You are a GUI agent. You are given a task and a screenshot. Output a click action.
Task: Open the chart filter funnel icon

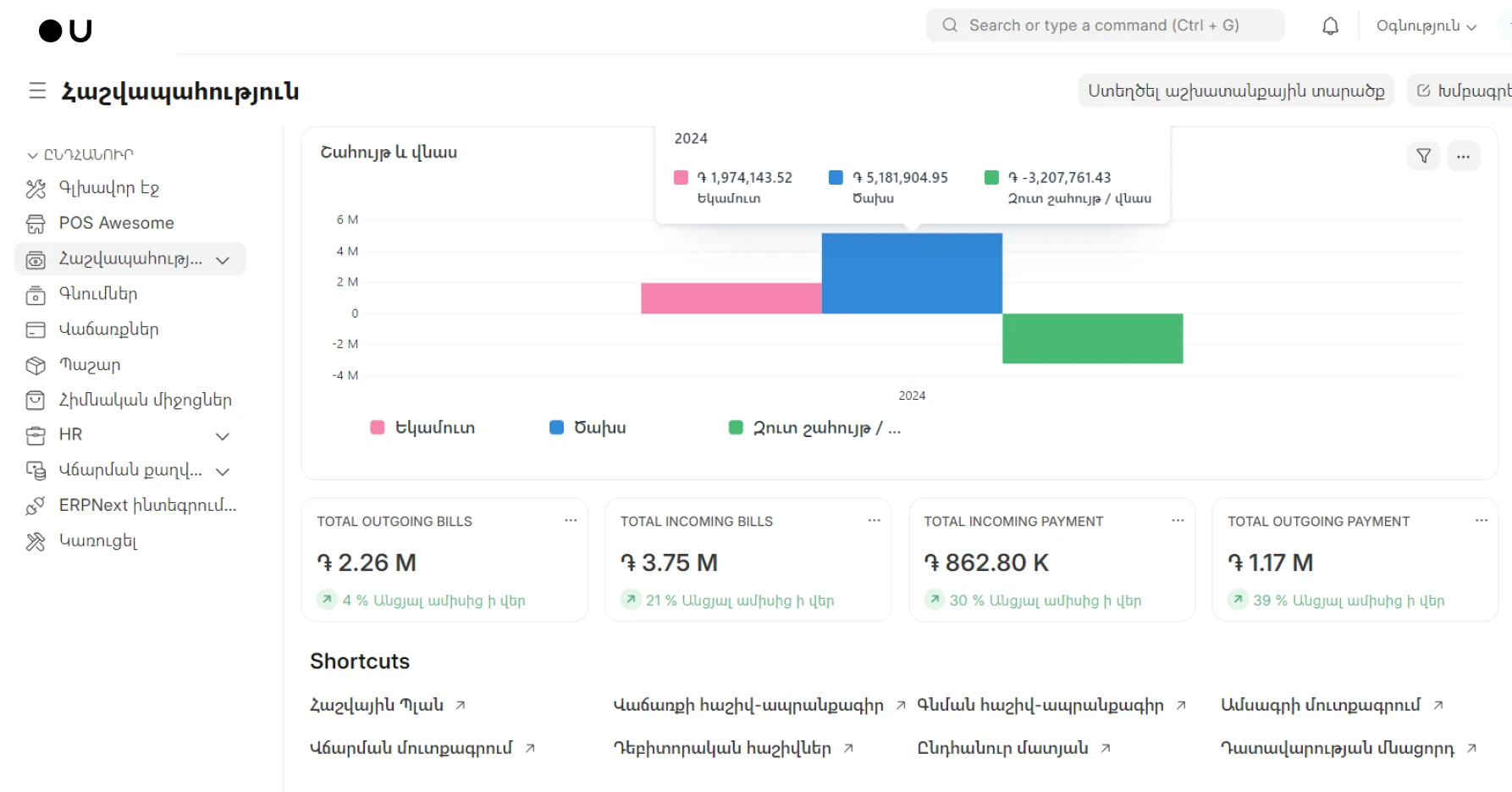pyautogui.click(x=1423, y=156)
